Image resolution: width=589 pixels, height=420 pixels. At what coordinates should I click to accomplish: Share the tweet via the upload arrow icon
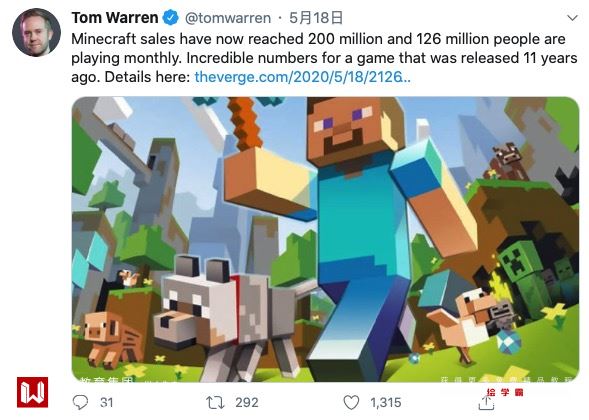[x=486, y=403]
